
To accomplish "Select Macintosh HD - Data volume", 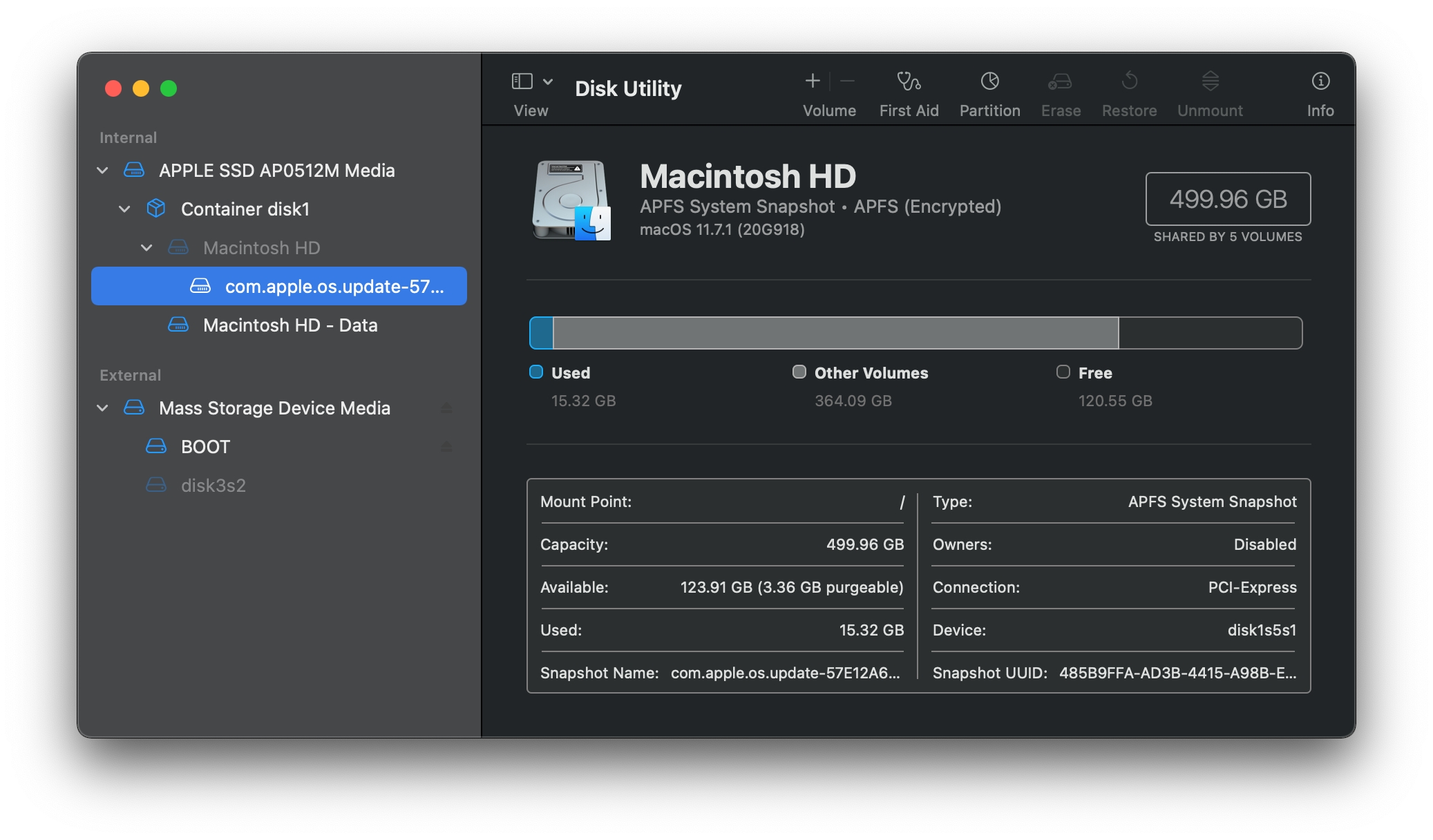I will pos(290,325).
